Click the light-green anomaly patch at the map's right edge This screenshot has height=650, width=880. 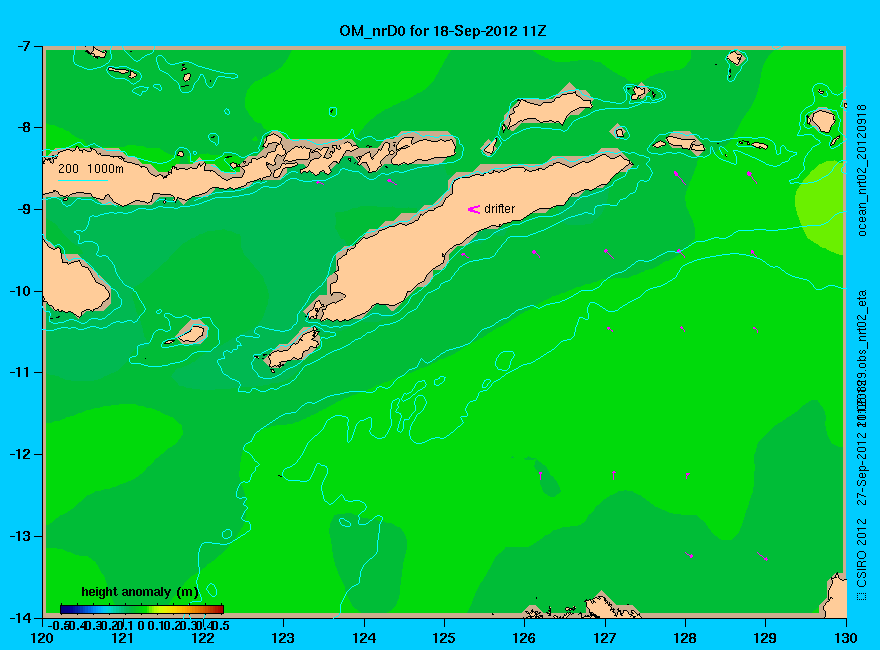821,207
